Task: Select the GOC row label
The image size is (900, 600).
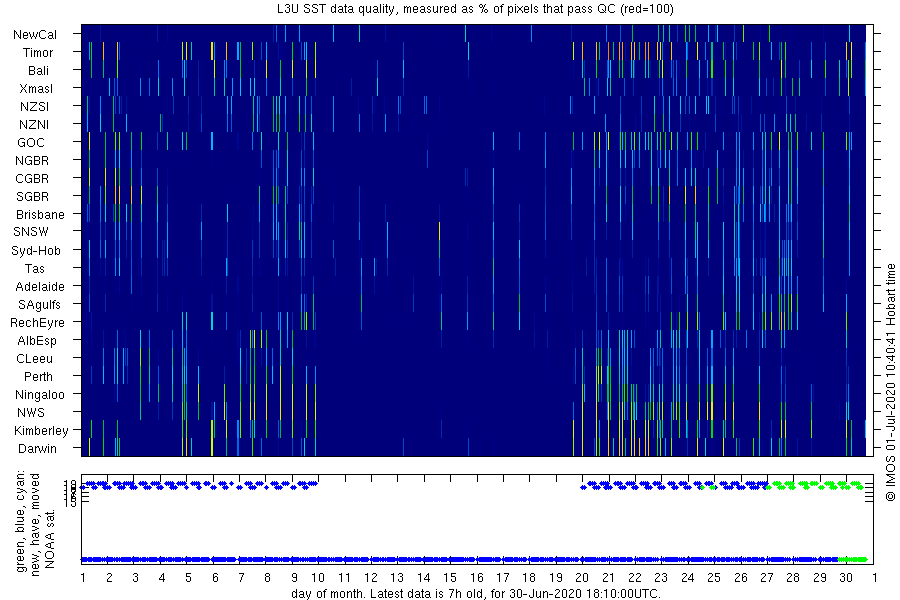Action: pyautogui.click(x=31, y=142)
